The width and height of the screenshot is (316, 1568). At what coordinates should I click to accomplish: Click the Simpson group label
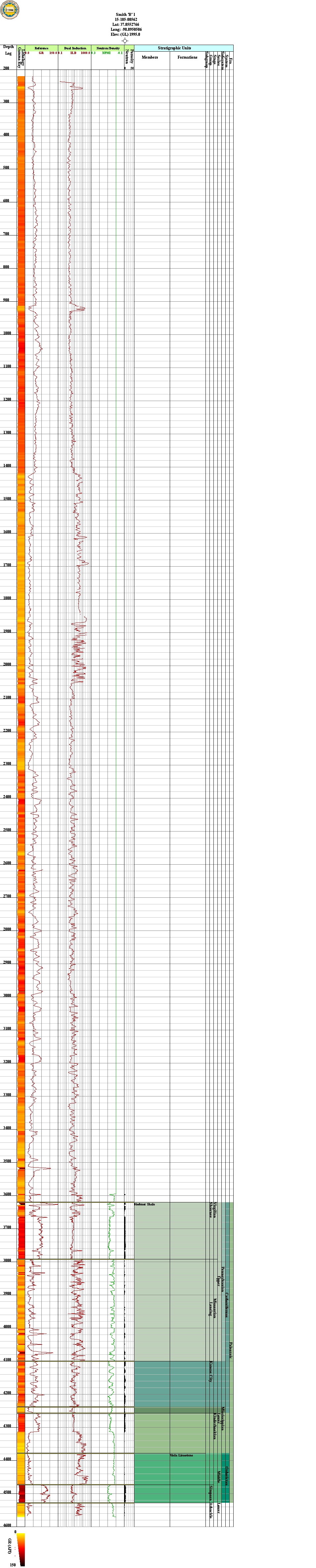coord(211,1494)
